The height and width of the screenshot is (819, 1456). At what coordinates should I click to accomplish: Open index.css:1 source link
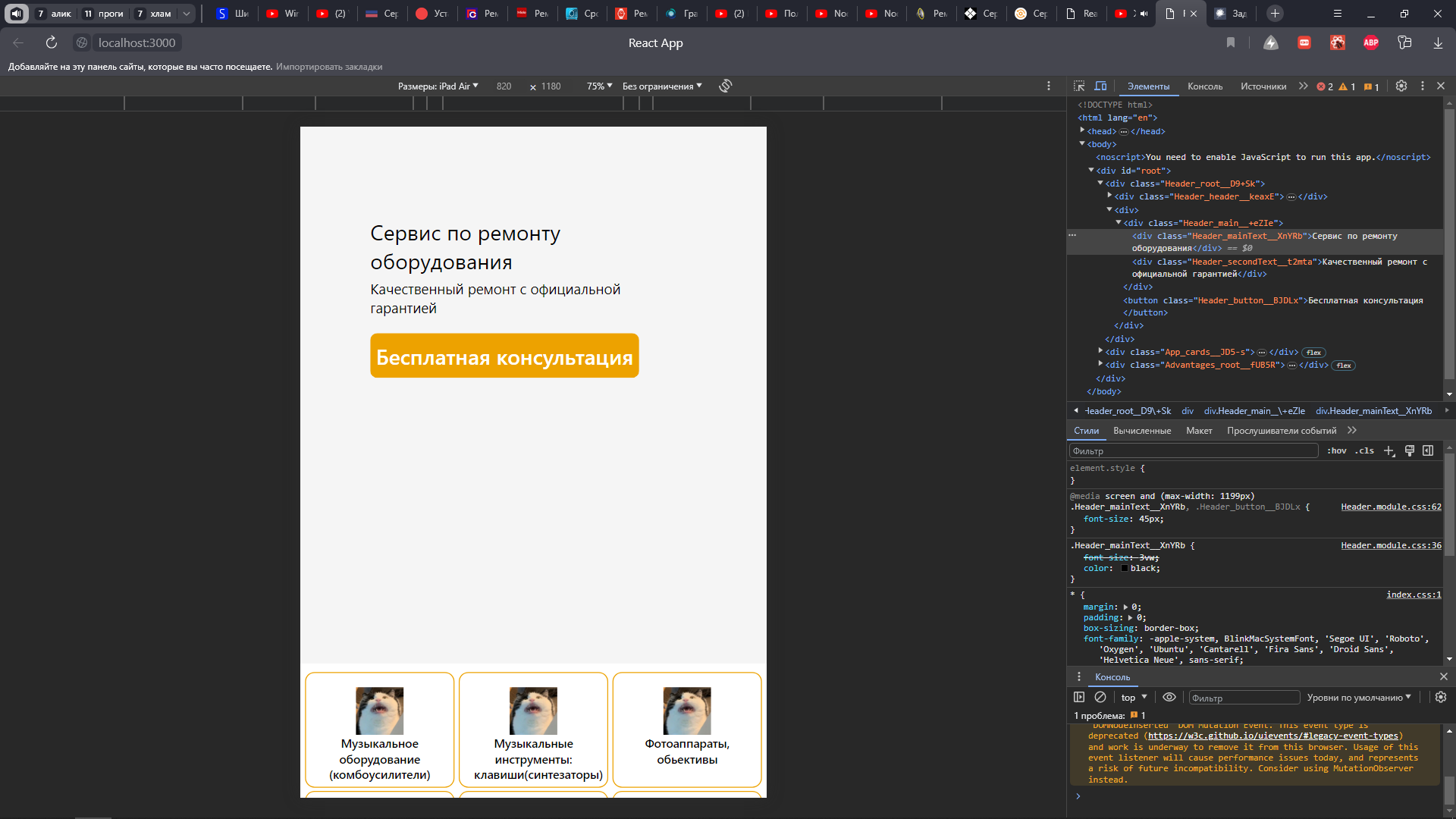1414,595
